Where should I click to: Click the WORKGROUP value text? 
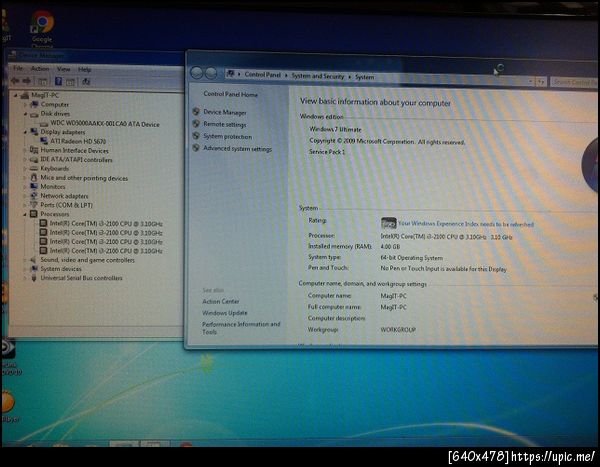[x=398, y=330]
